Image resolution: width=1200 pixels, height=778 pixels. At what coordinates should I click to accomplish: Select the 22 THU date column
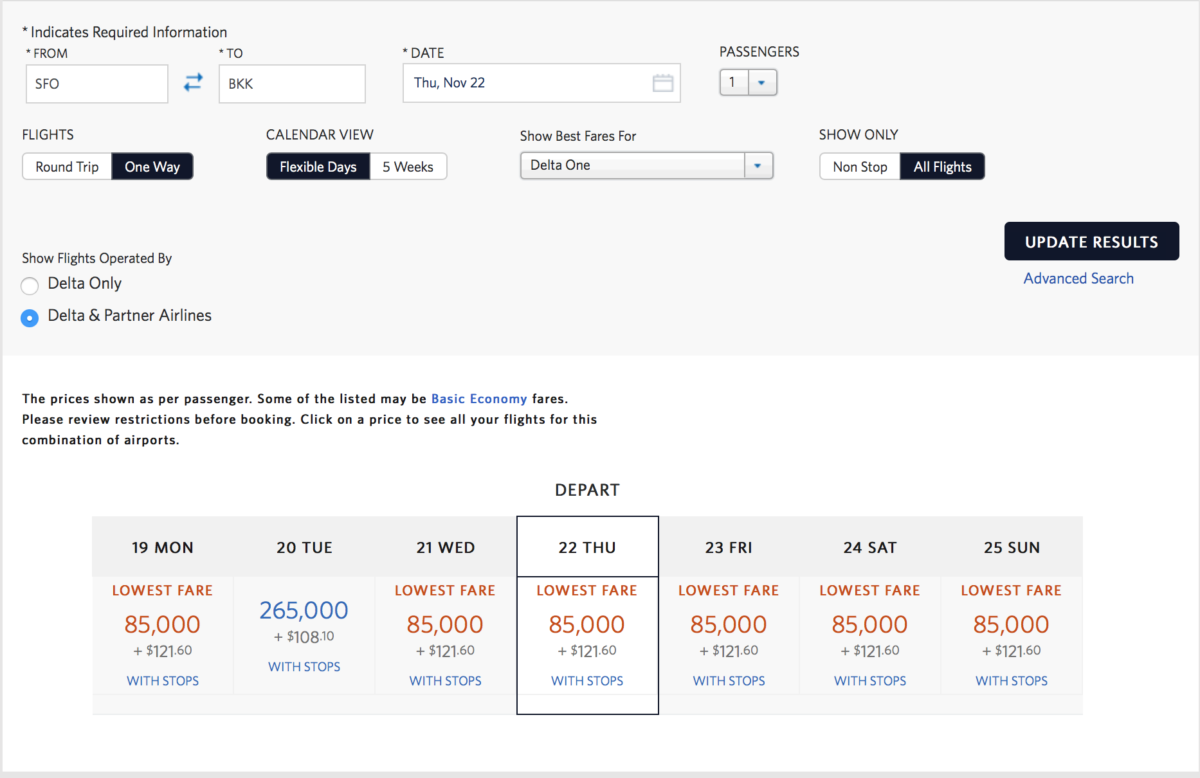(587, 548)
